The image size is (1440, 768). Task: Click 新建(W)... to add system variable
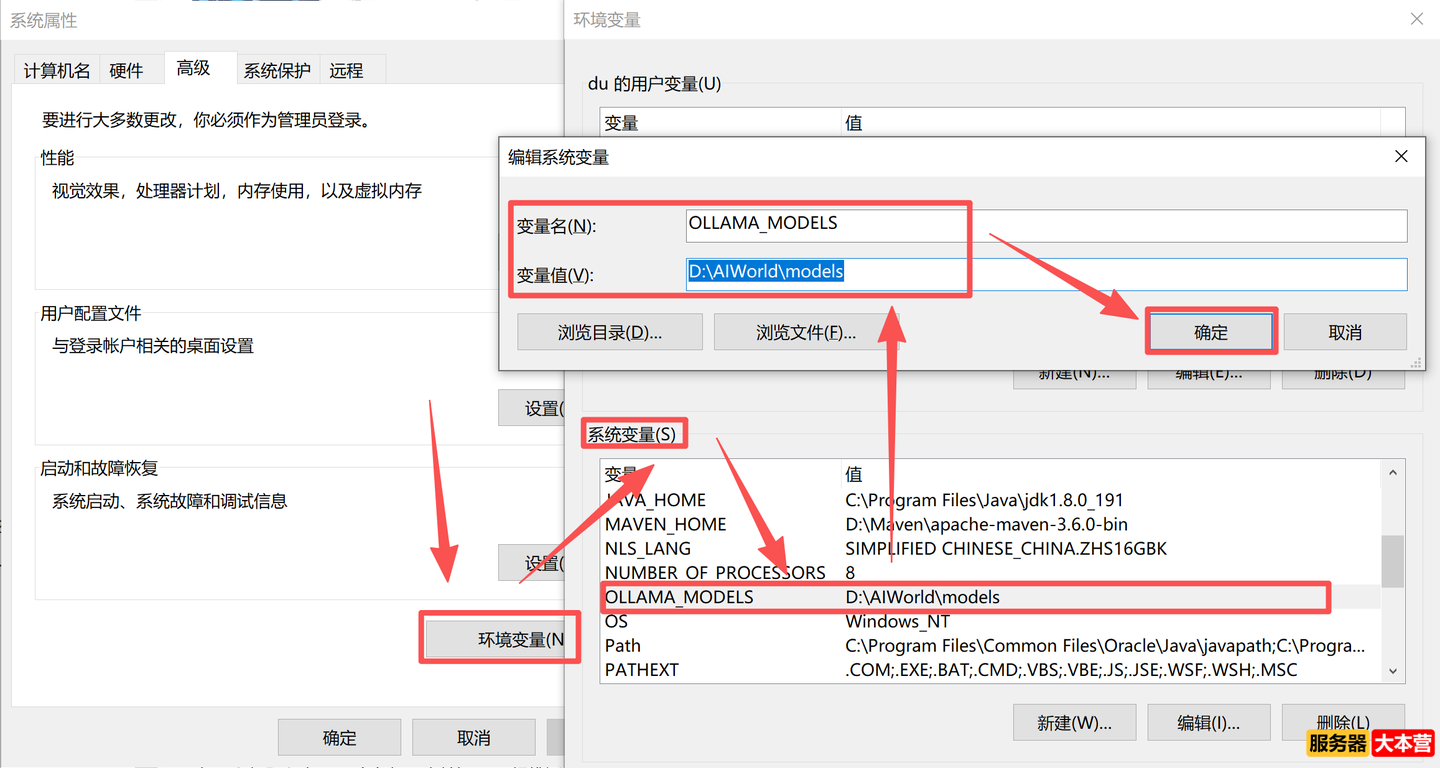(1074, 722)
